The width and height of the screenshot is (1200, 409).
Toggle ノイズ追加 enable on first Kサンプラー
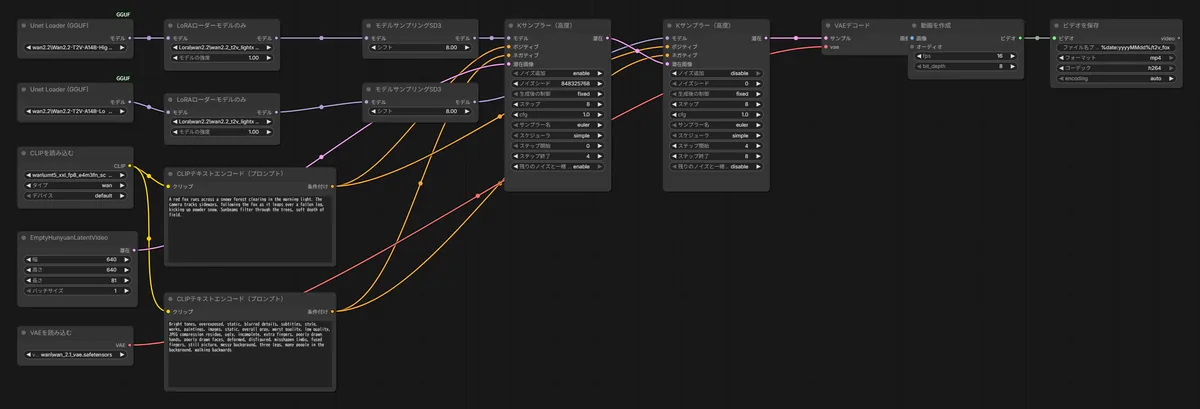[557, 74]
